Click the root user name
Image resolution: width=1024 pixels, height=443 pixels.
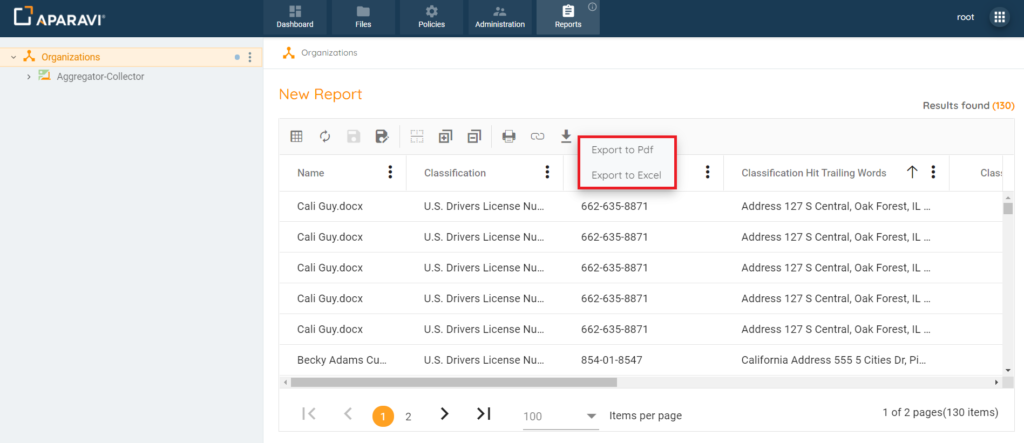coord(966,18)
